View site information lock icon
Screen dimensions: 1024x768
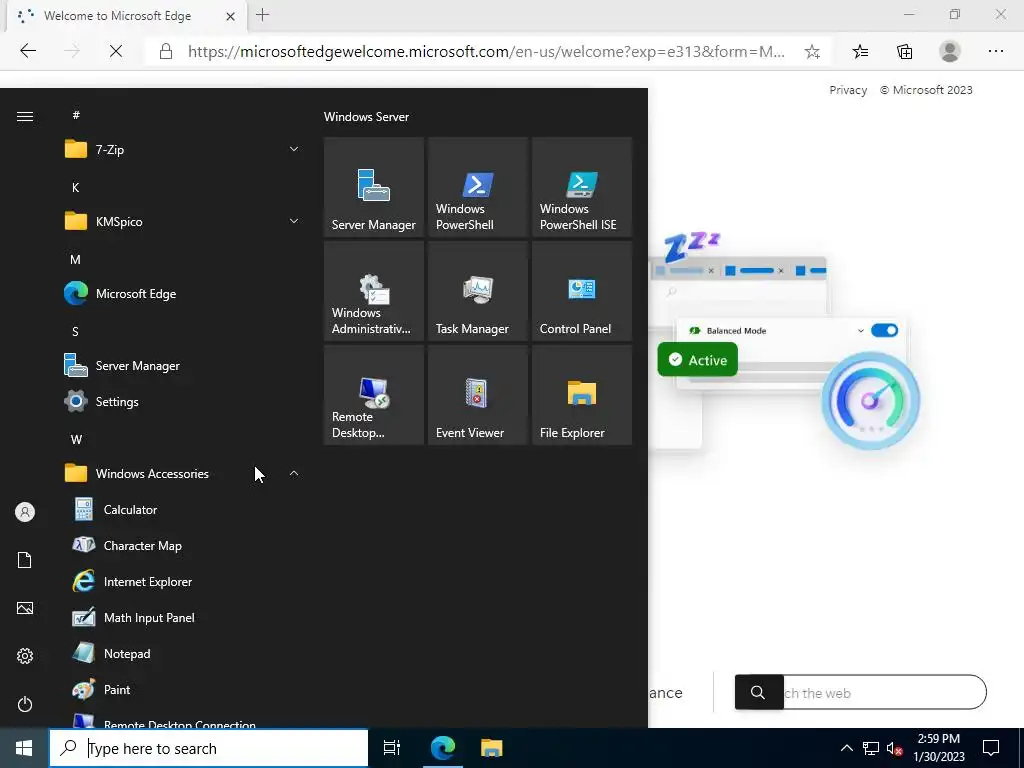tap(166, 52)
